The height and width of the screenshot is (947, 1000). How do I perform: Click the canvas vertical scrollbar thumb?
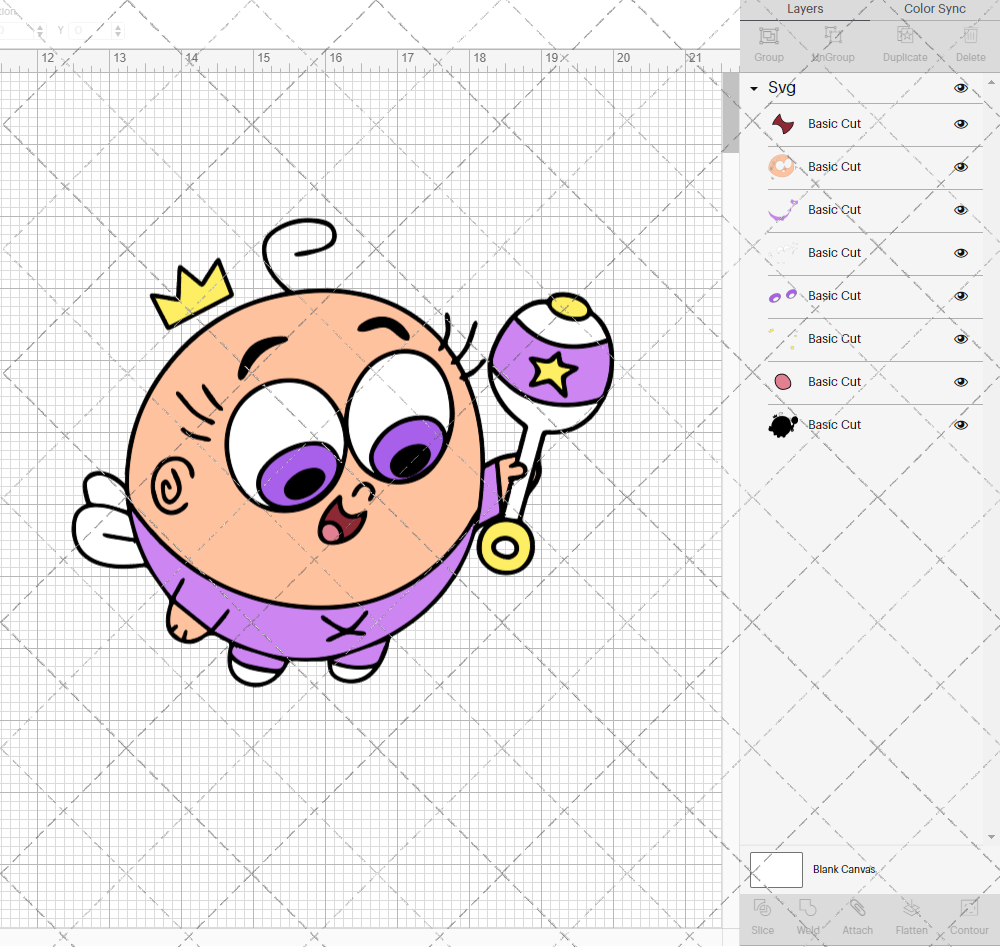(730, 112)
